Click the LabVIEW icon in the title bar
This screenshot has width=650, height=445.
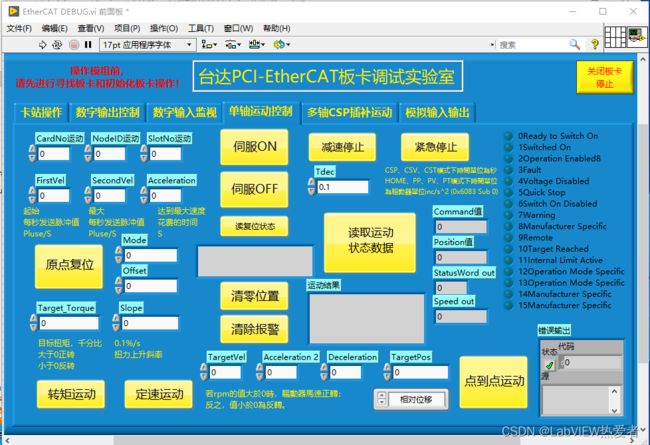coord(14,11)
